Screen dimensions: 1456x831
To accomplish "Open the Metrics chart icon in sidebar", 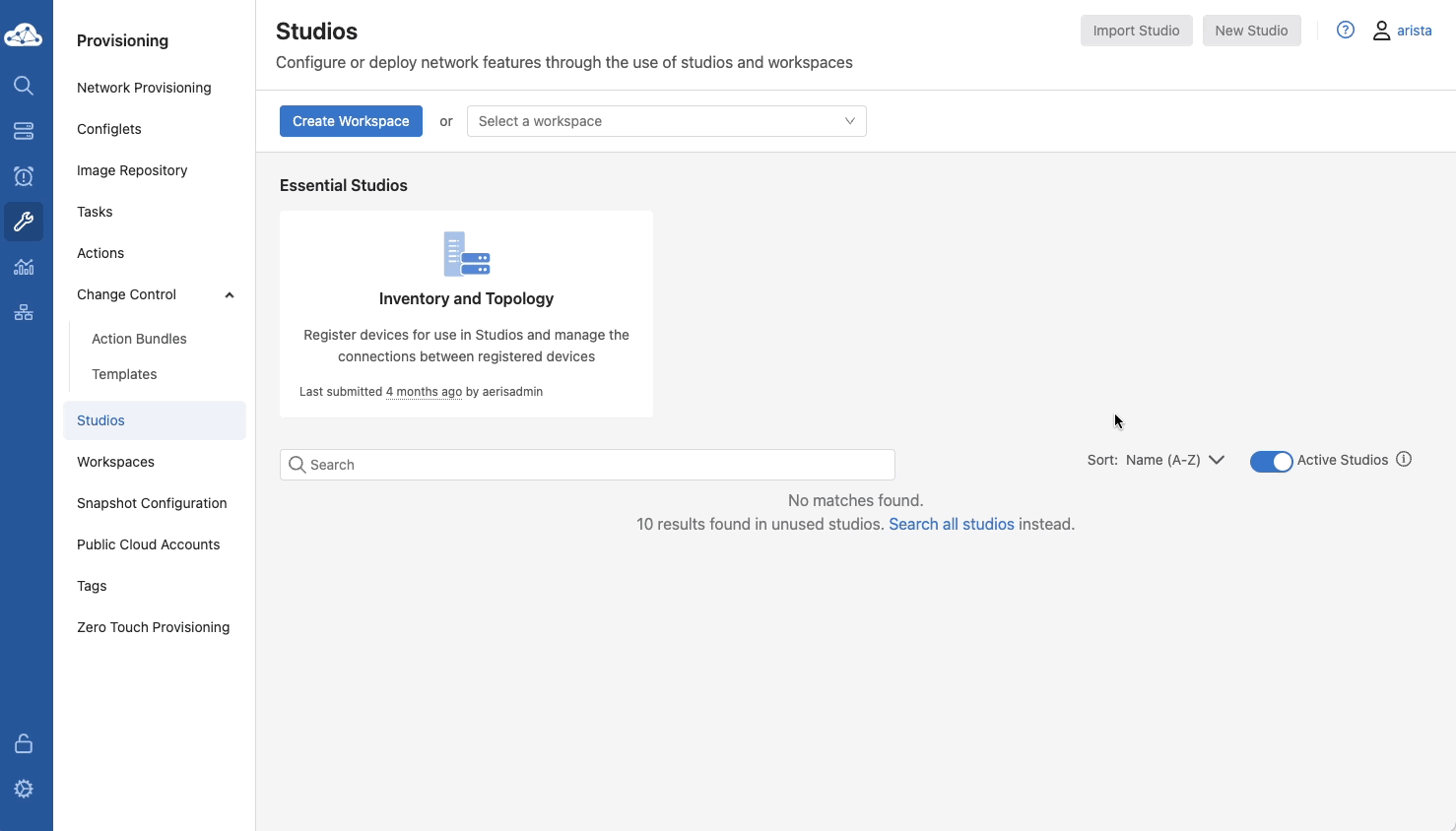I will coord(24,267).
